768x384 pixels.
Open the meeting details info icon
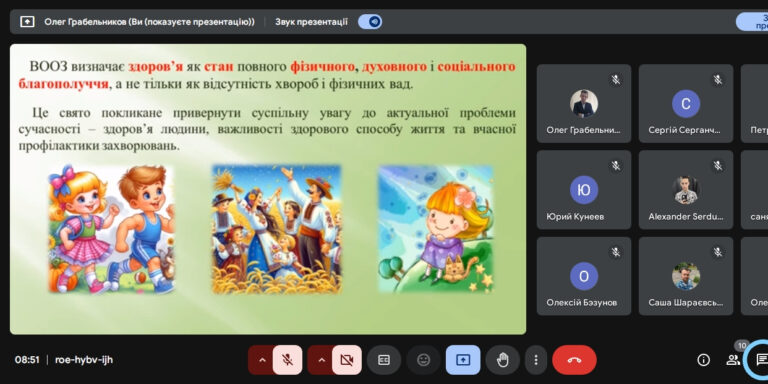[x=703, y=360]
